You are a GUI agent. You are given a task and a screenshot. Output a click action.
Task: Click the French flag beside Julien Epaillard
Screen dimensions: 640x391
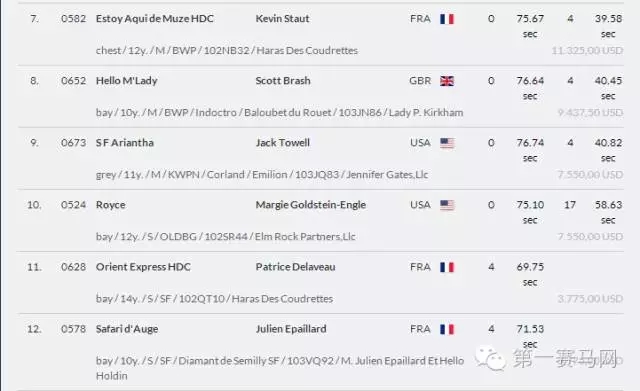[x=447, y=329]
